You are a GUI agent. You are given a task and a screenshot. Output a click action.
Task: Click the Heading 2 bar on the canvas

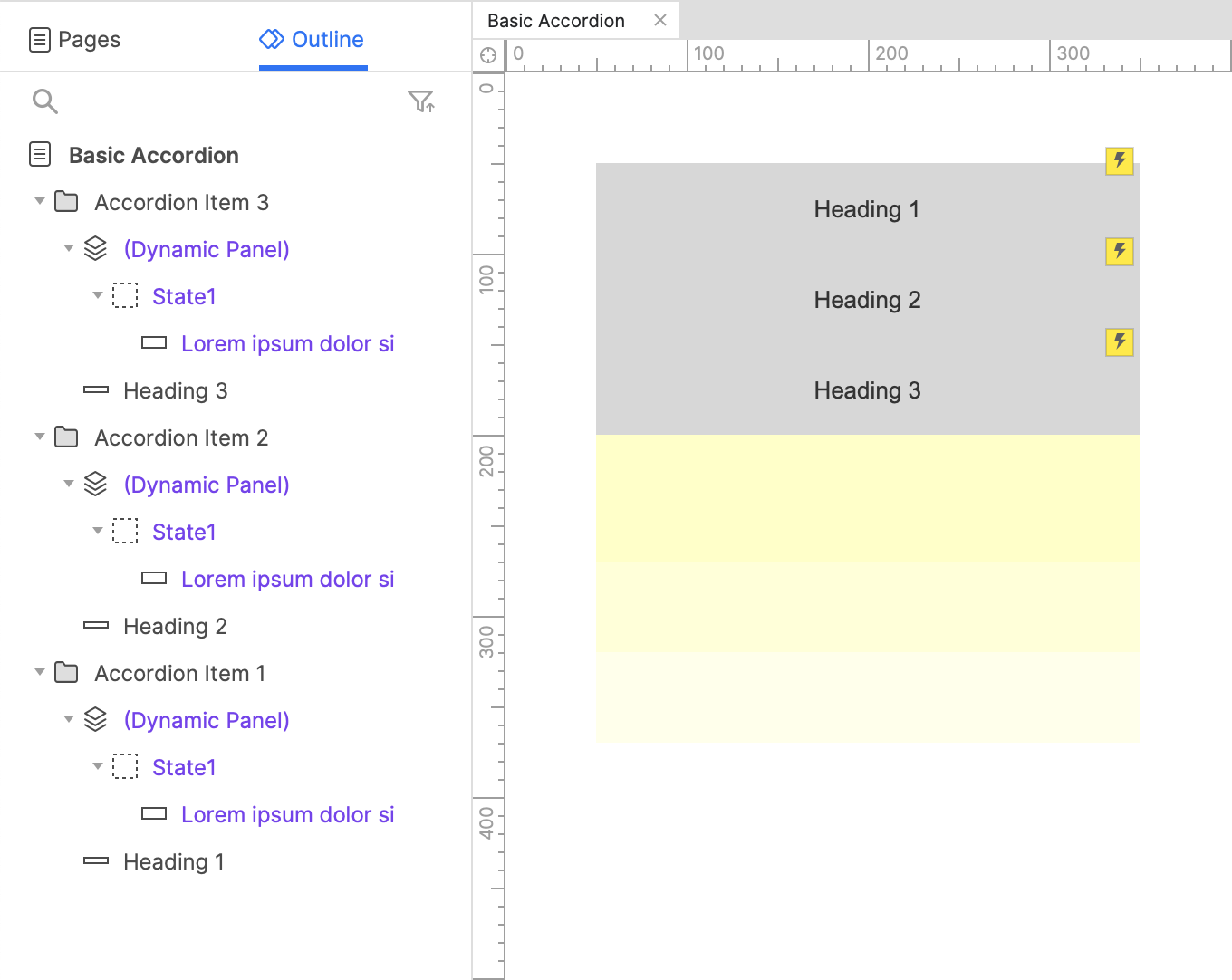tap(867, 300)
